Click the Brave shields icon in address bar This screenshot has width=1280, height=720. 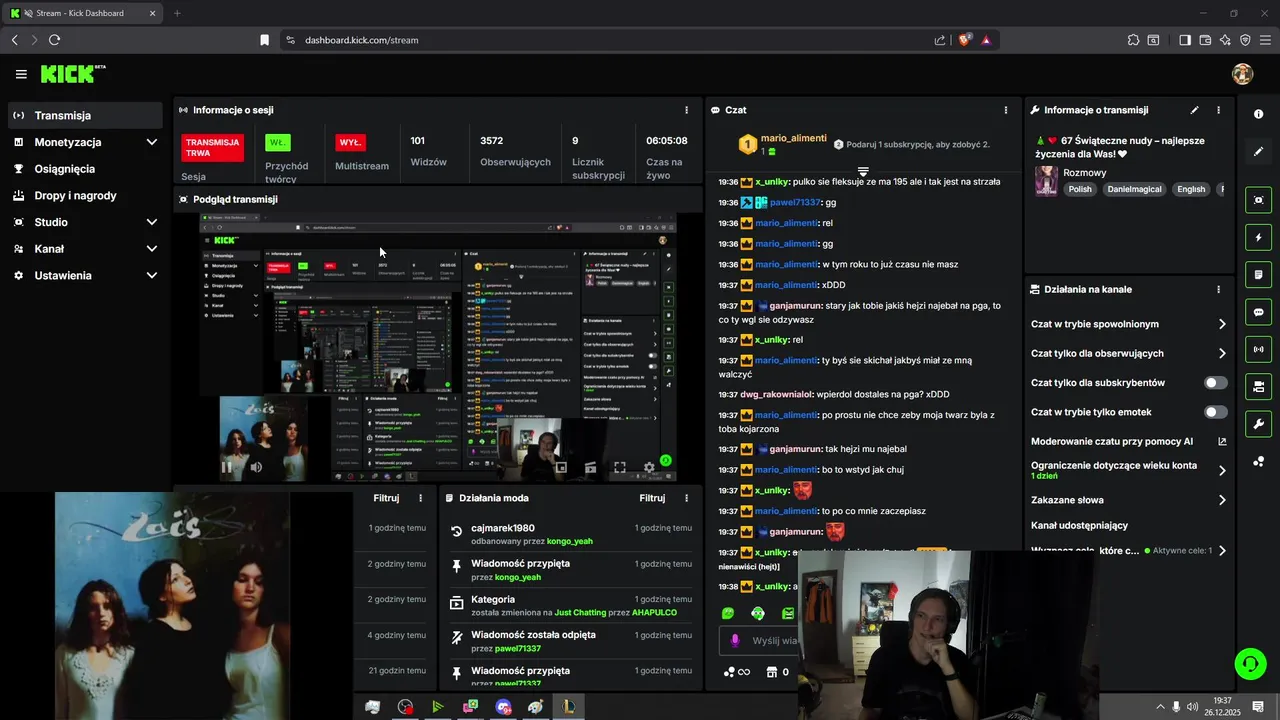965,40
